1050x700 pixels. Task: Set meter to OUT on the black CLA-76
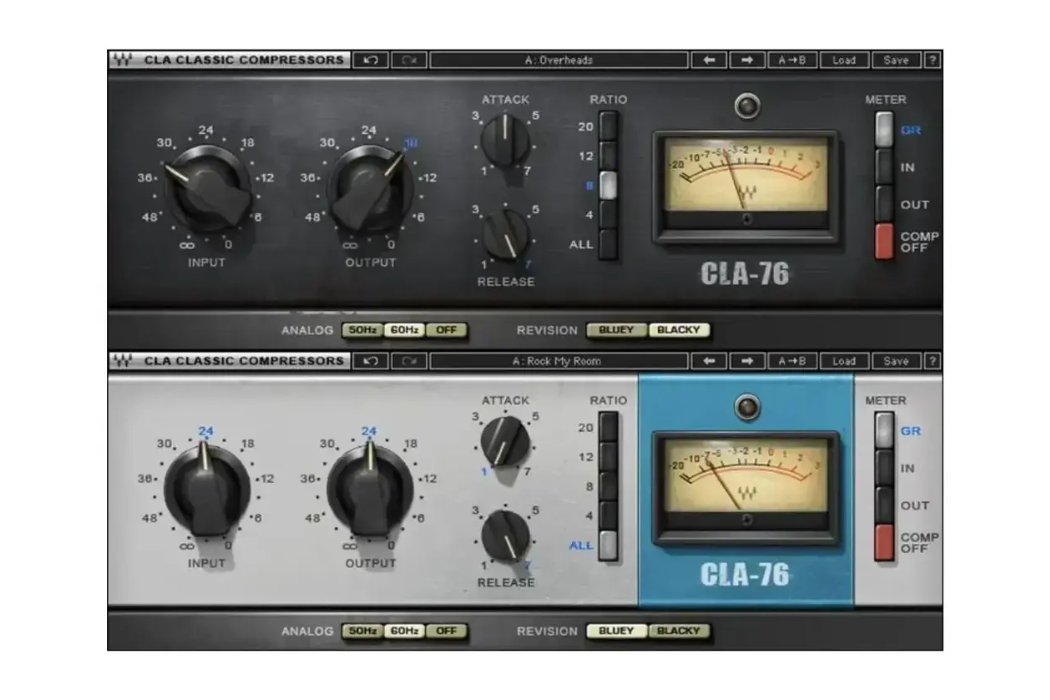[x=884, y=204]
